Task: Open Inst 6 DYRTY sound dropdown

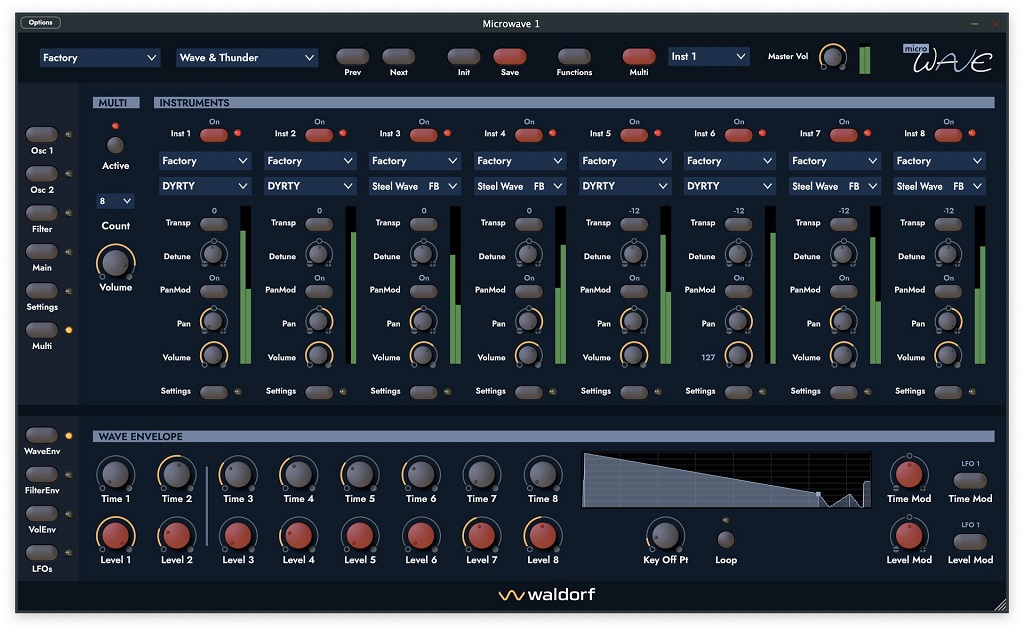Action: pyautogui.click(x=730, y=186)
